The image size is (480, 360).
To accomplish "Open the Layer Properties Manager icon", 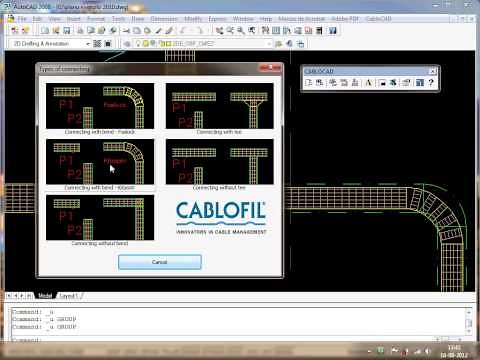I will (127, 44).
